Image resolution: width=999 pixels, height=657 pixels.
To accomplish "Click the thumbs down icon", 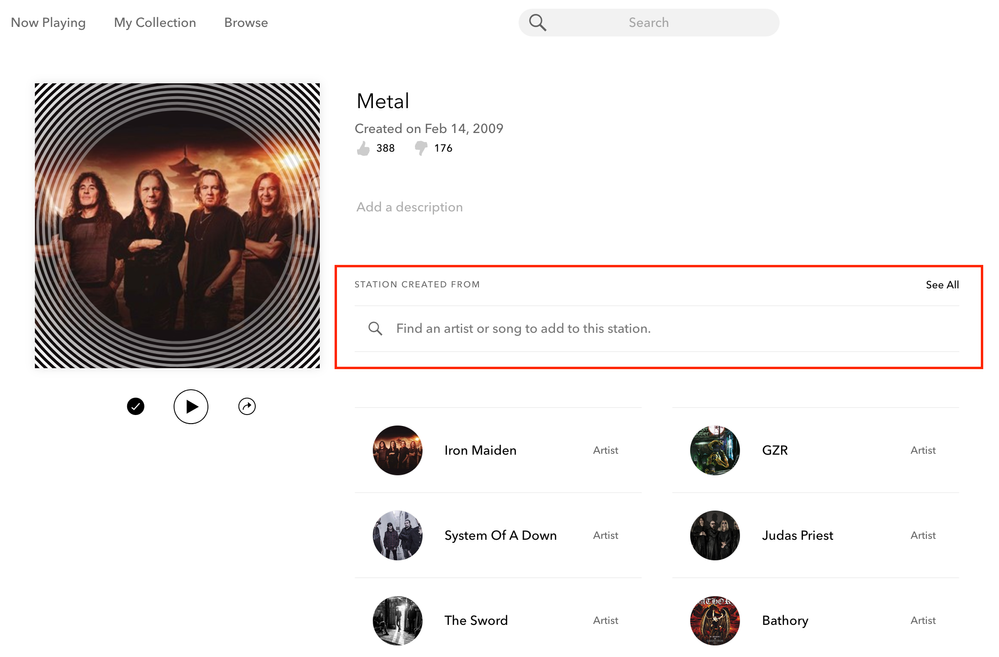I will [421, 148].
